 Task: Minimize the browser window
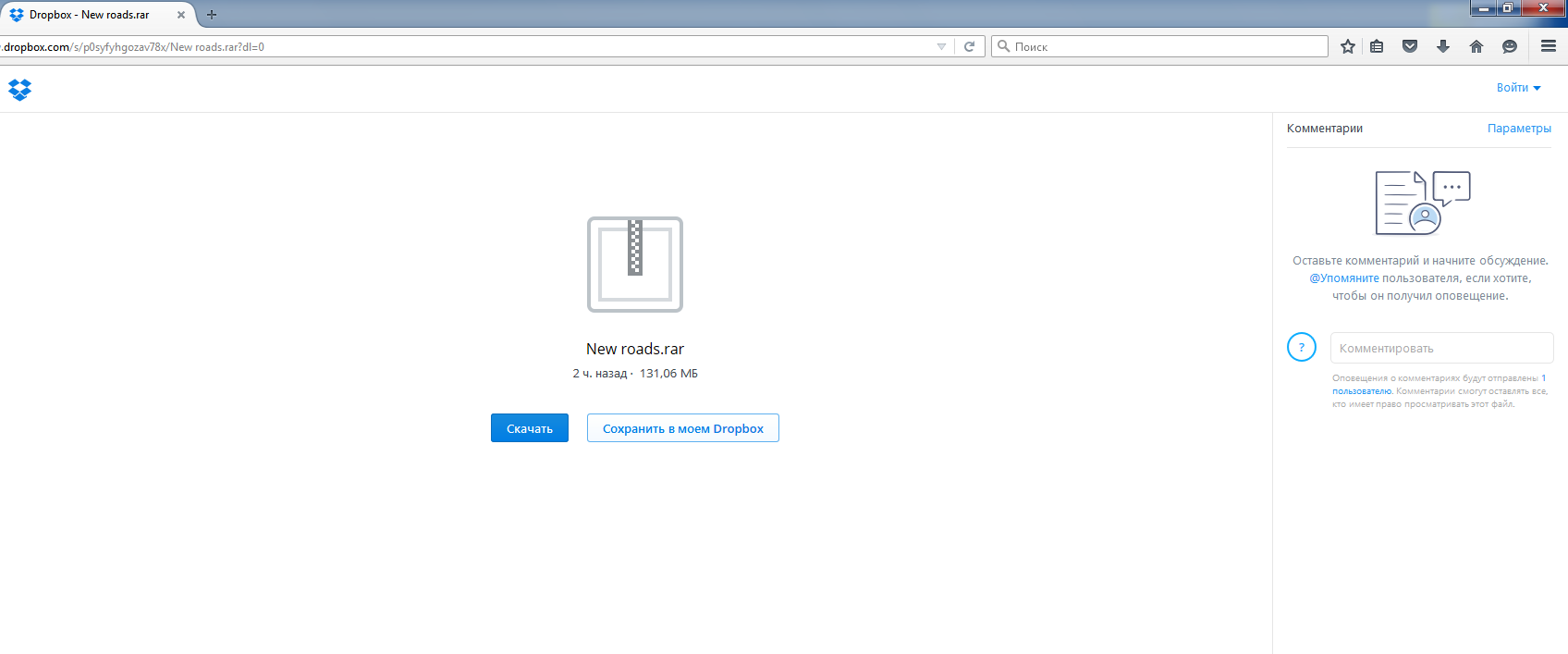(x=1485, y=8)
